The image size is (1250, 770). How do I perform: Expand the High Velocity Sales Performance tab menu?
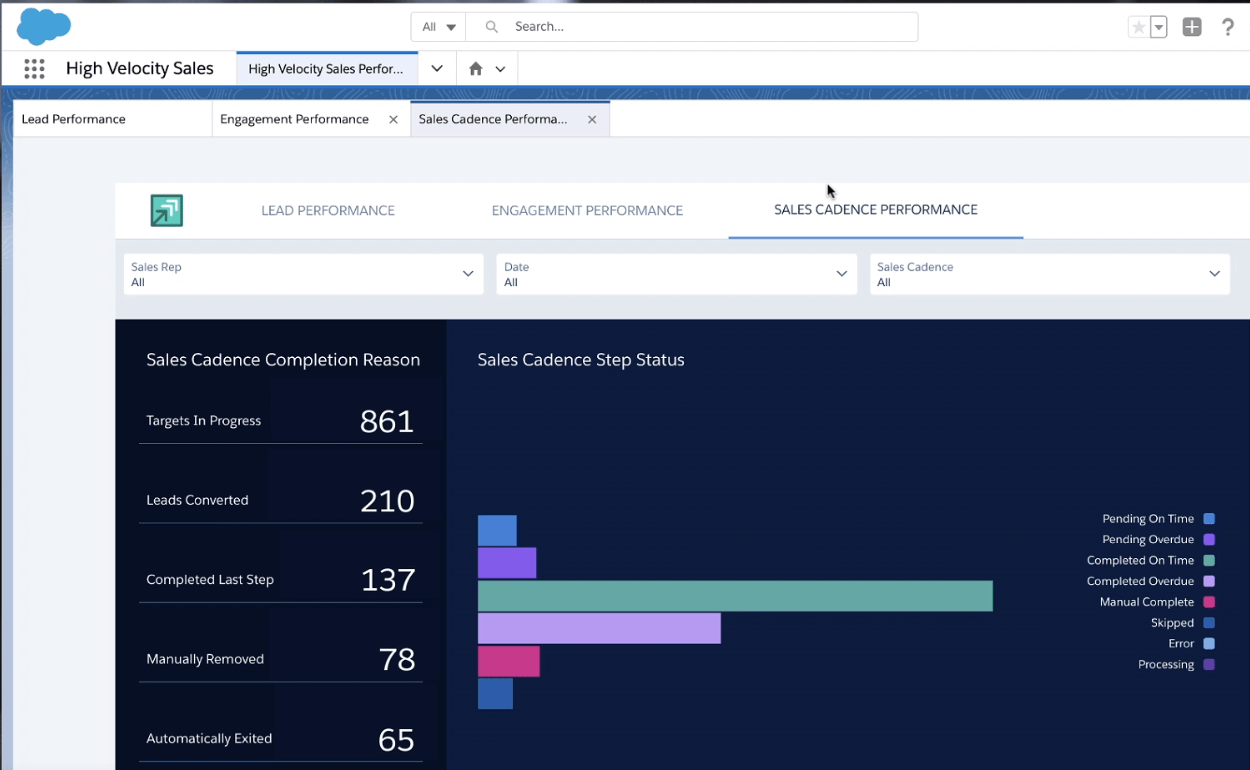point(437,69)
